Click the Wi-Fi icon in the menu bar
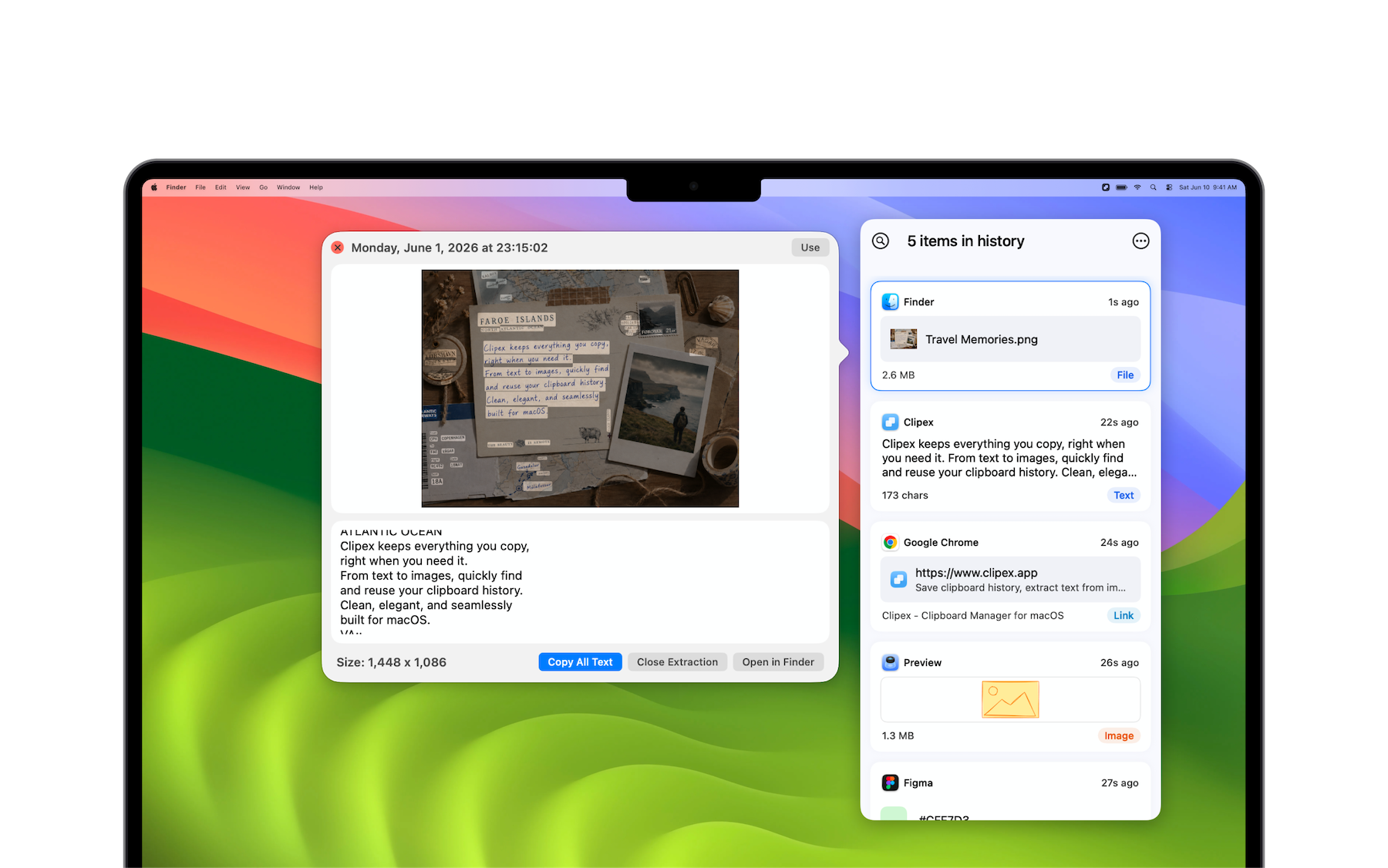This screenshot has height=868, width=1388. (x=1137, y=187)
